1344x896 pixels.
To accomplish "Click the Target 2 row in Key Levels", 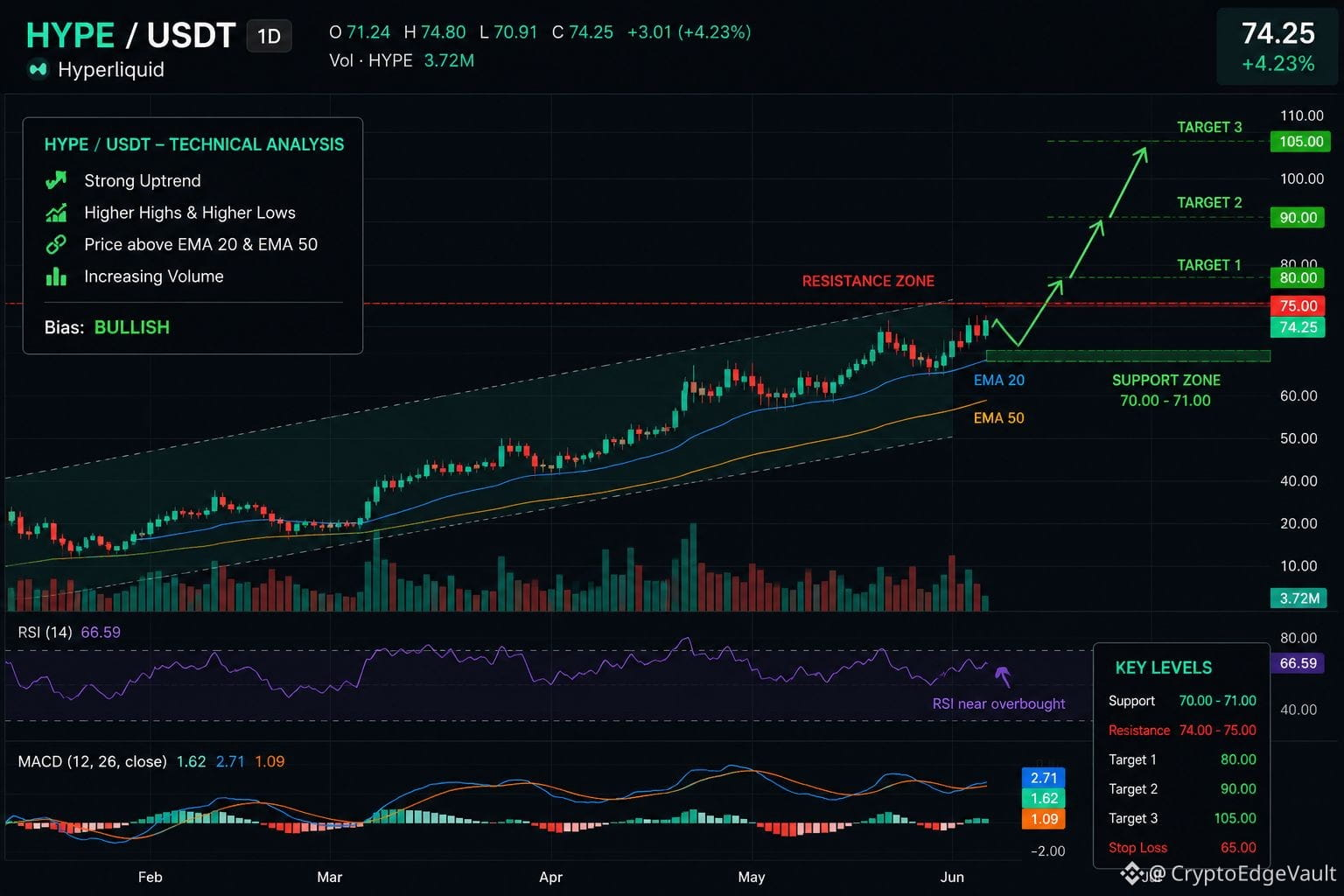I will pos(1182,789).
